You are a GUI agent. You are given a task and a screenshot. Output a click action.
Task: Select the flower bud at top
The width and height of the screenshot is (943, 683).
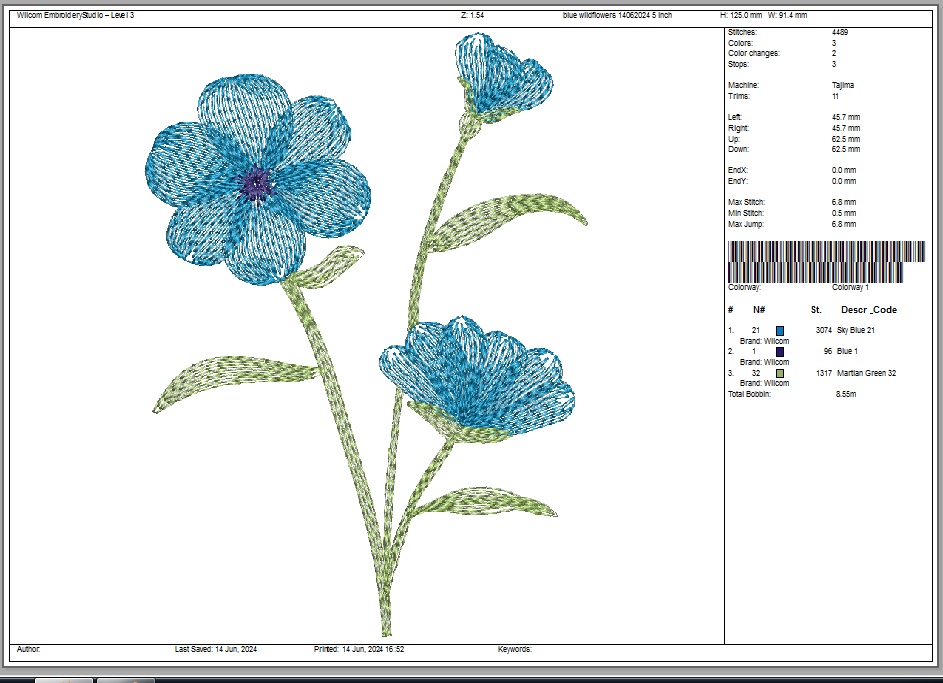503,78
